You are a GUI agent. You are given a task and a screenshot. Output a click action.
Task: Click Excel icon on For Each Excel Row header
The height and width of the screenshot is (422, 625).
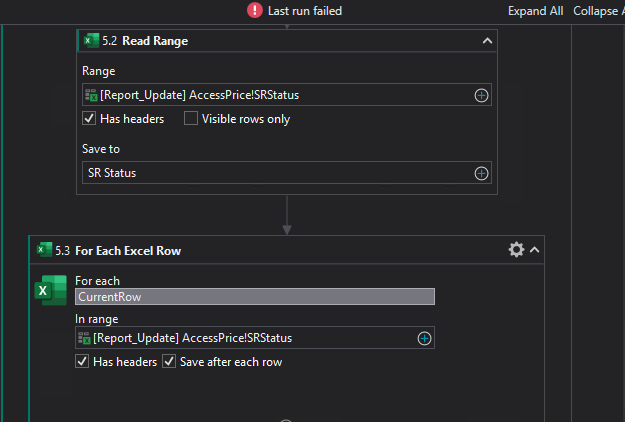[44, 250]
